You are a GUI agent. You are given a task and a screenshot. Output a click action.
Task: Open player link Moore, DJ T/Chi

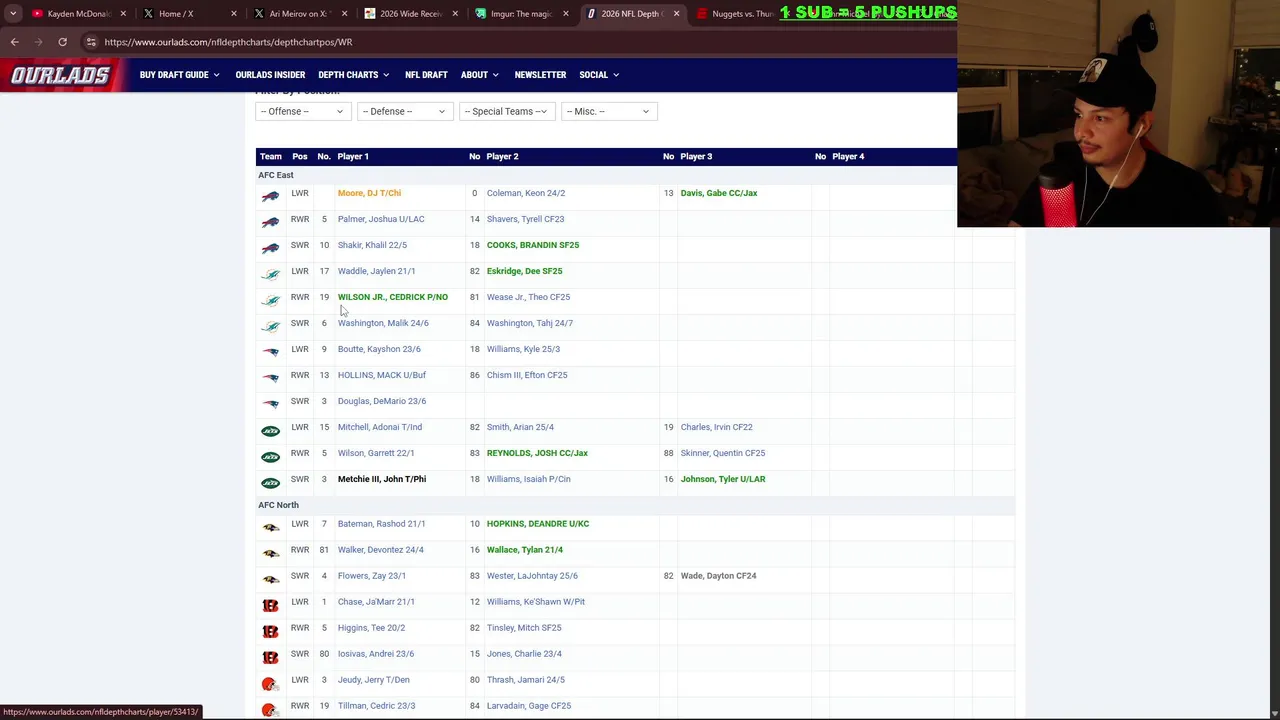[x=369, y=193]
